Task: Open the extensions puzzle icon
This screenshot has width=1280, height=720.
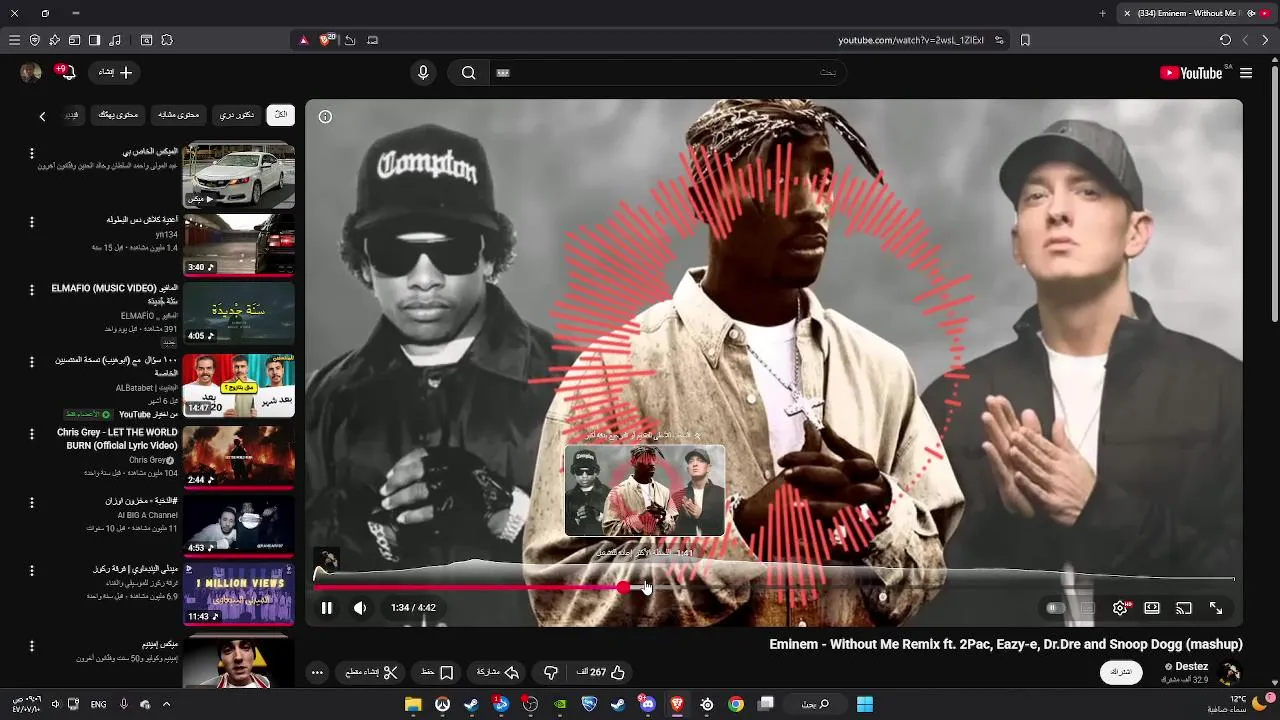Action: click(x=167, y=40)
